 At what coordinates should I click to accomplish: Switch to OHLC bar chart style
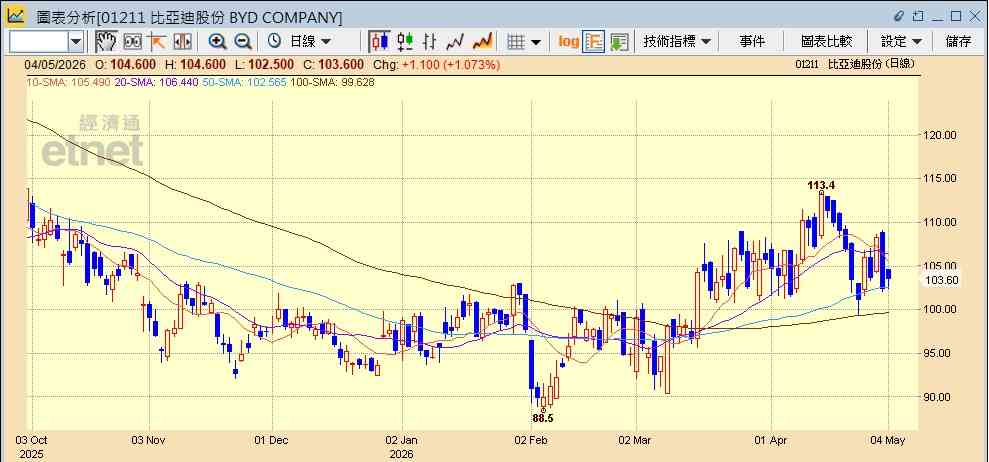click(430, 42)
